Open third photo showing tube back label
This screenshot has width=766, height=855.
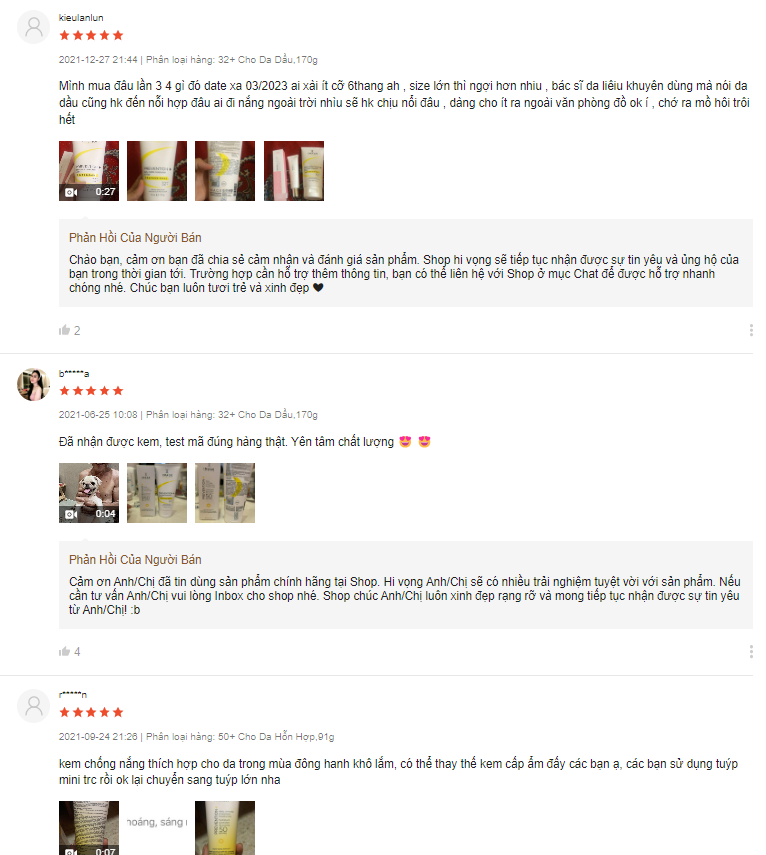(x=225, y=171)
